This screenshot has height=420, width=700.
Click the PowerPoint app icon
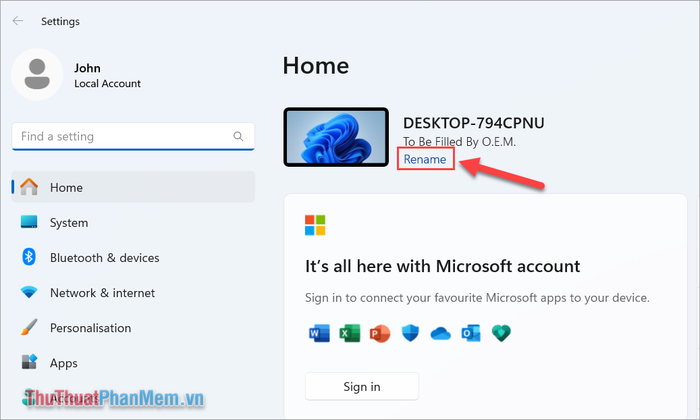378,332
